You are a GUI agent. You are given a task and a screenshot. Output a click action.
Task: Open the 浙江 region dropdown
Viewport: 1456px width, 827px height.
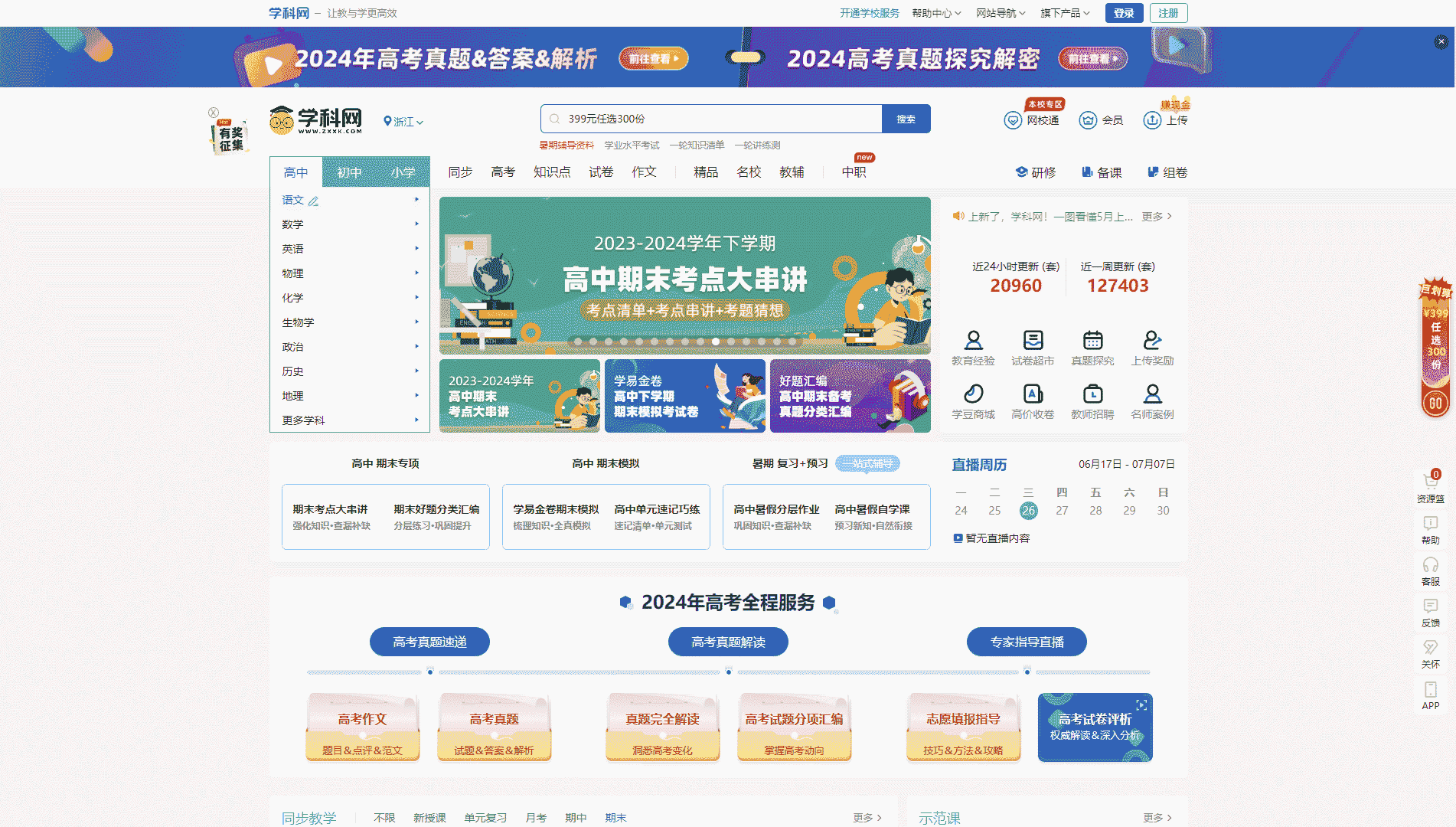(x=403, y=122)
